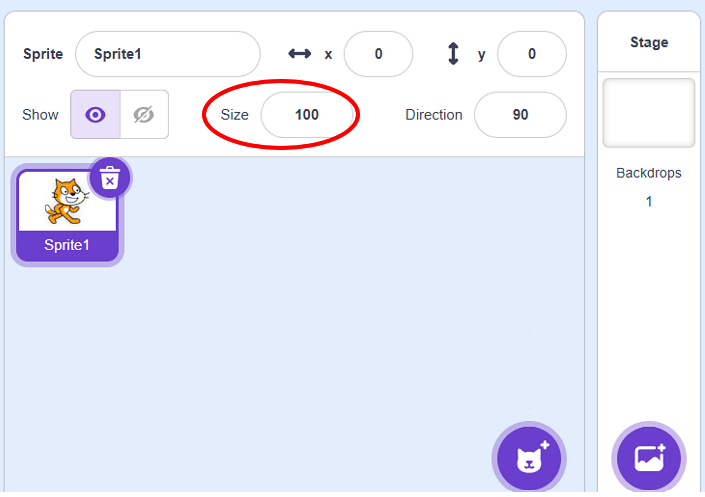Click the 'Sprite' label before the name field
Image resolution: width=705 pixels, height=497 pixels.
click(x=43, y=54)
